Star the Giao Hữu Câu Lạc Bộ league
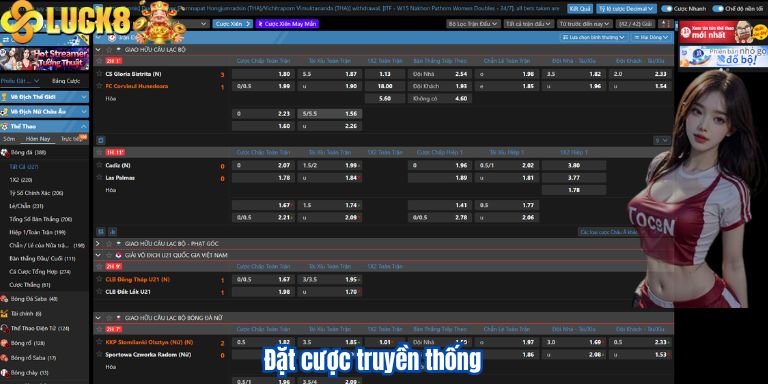 point(109,49)
